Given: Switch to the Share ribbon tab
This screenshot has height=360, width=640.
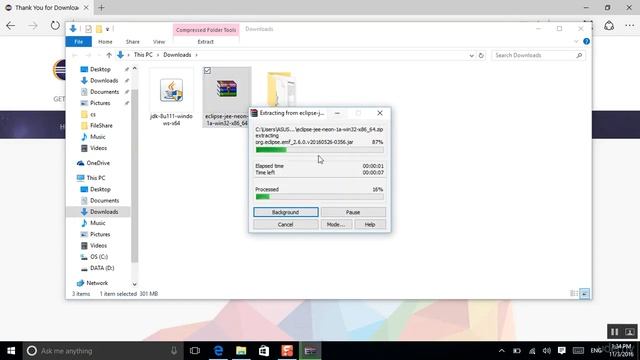Looking at the screenshot, I should 132,42.
